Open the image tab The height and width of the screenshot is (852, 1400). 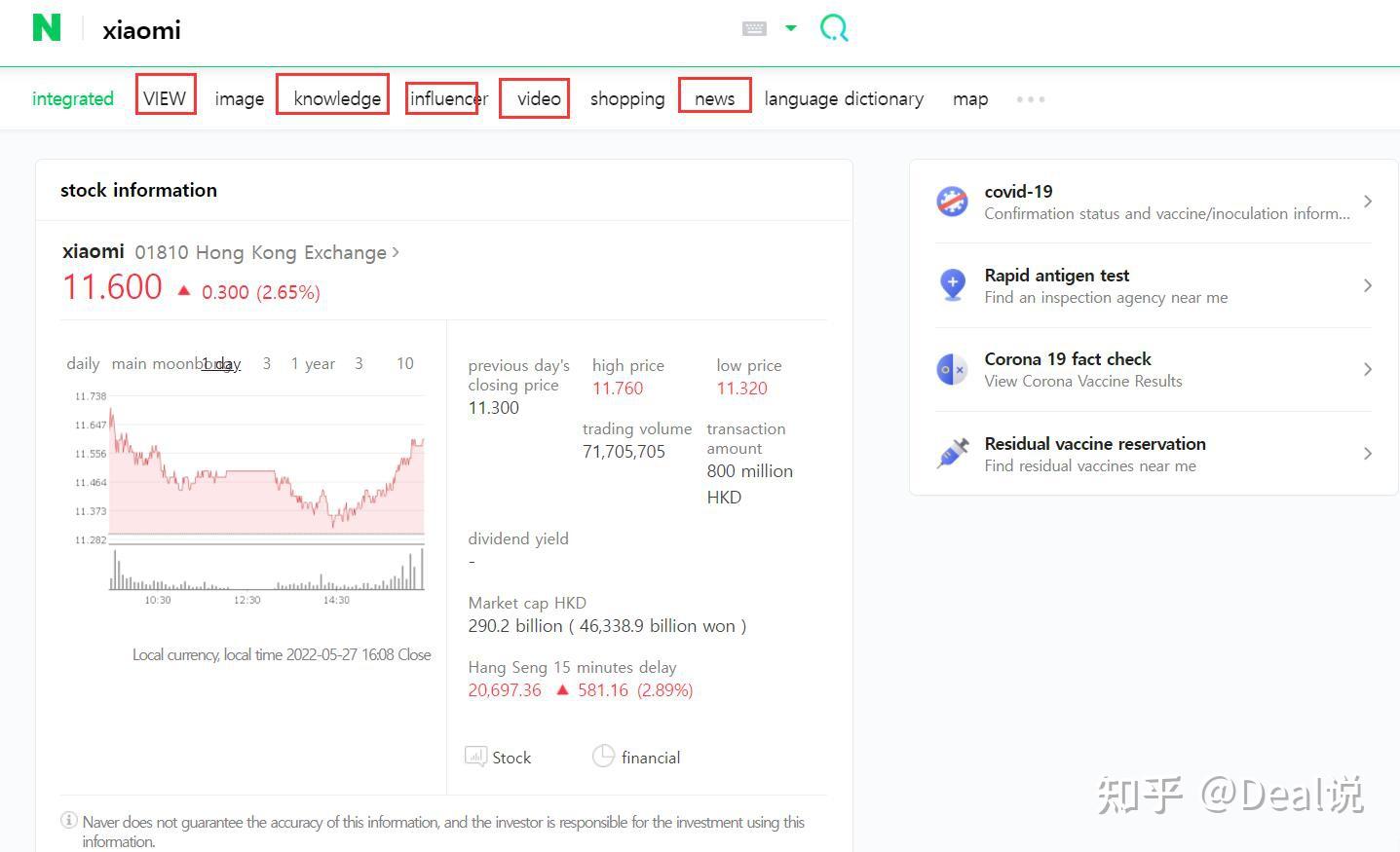tap(240, 98)
